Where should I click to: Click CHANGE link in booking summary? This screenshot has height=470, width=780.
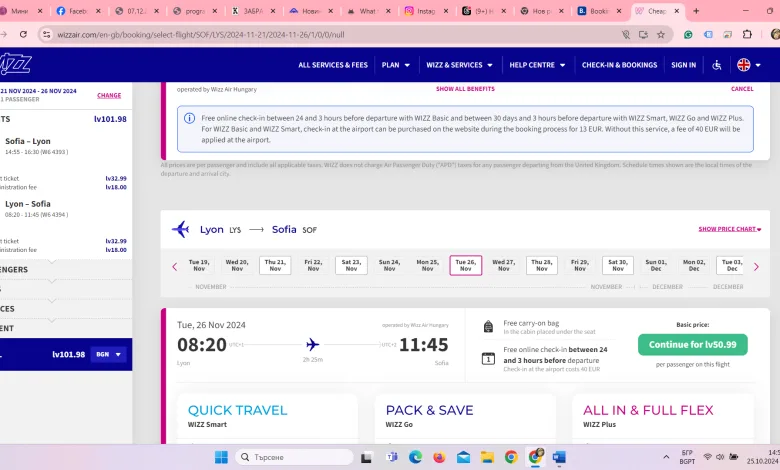pos(109,95)
